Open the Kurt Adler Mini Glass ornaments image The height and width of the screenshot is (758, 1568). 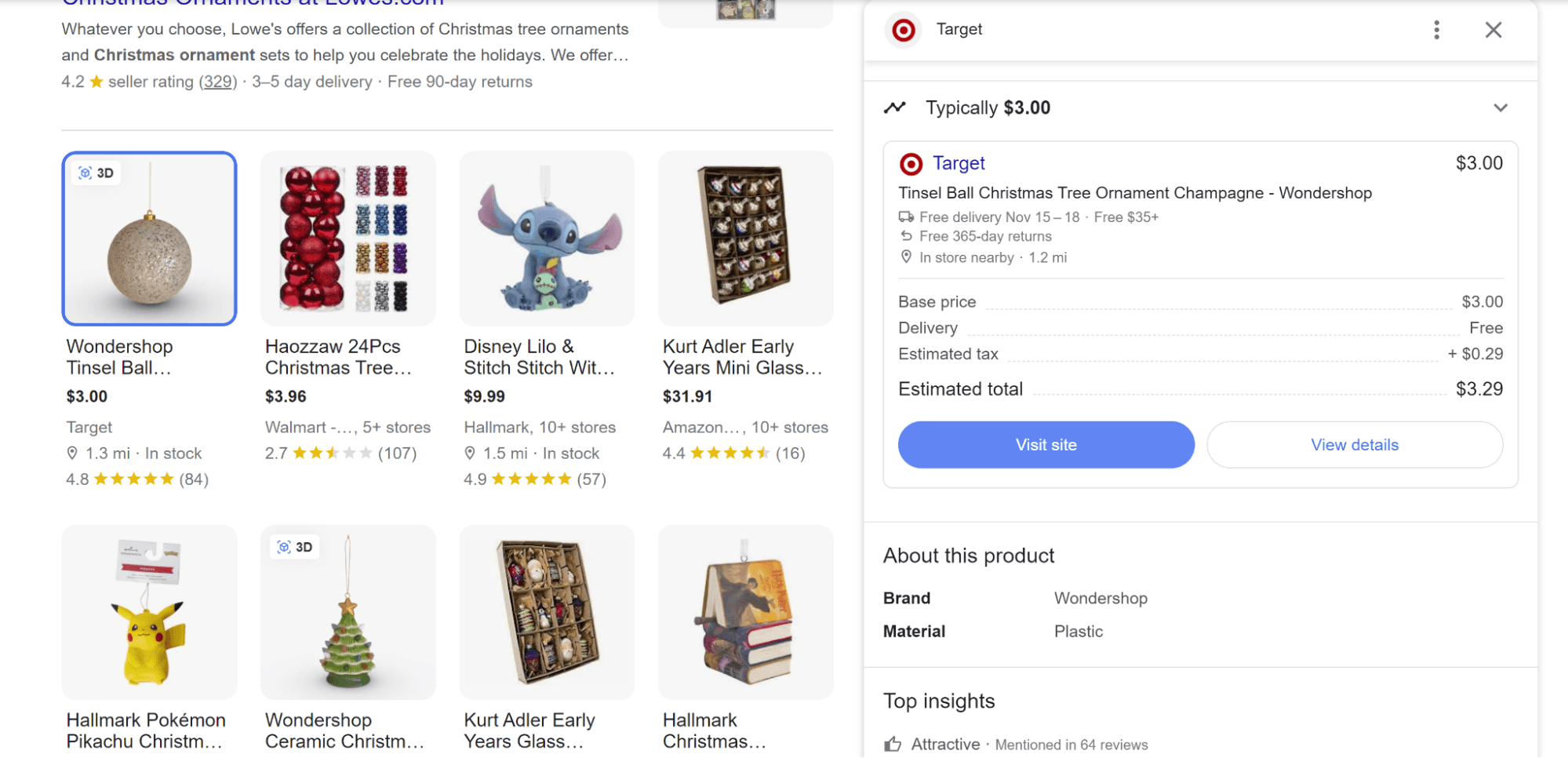745,239
